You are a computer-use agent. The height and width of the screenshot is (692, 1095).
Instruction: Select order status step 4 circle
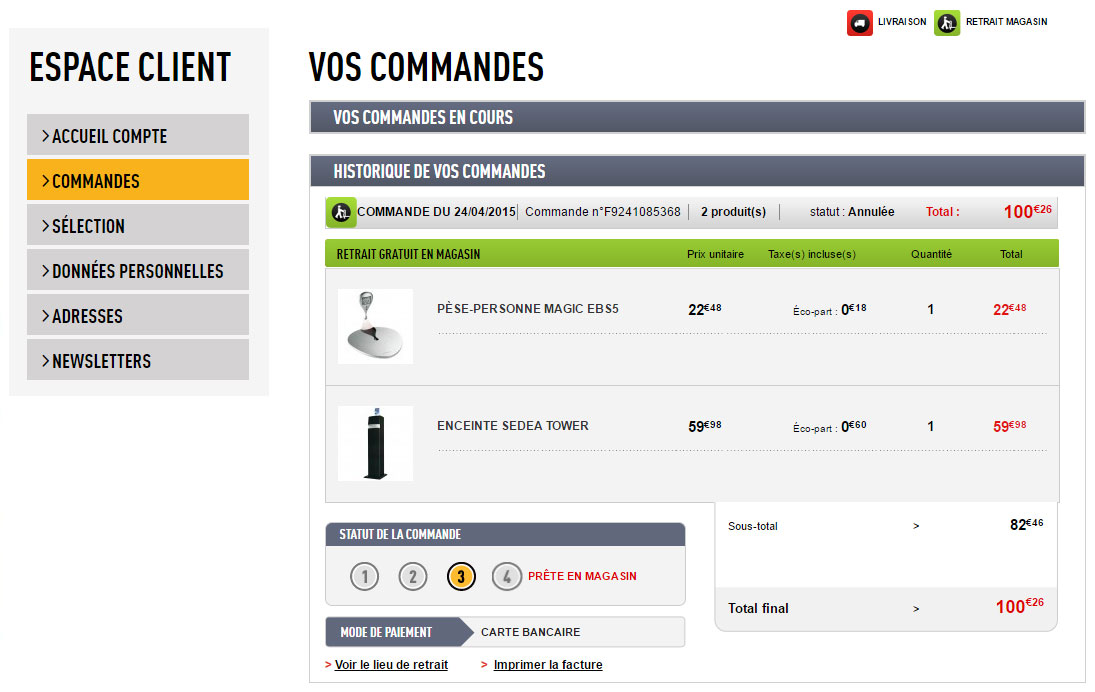[x=507, y=576]
